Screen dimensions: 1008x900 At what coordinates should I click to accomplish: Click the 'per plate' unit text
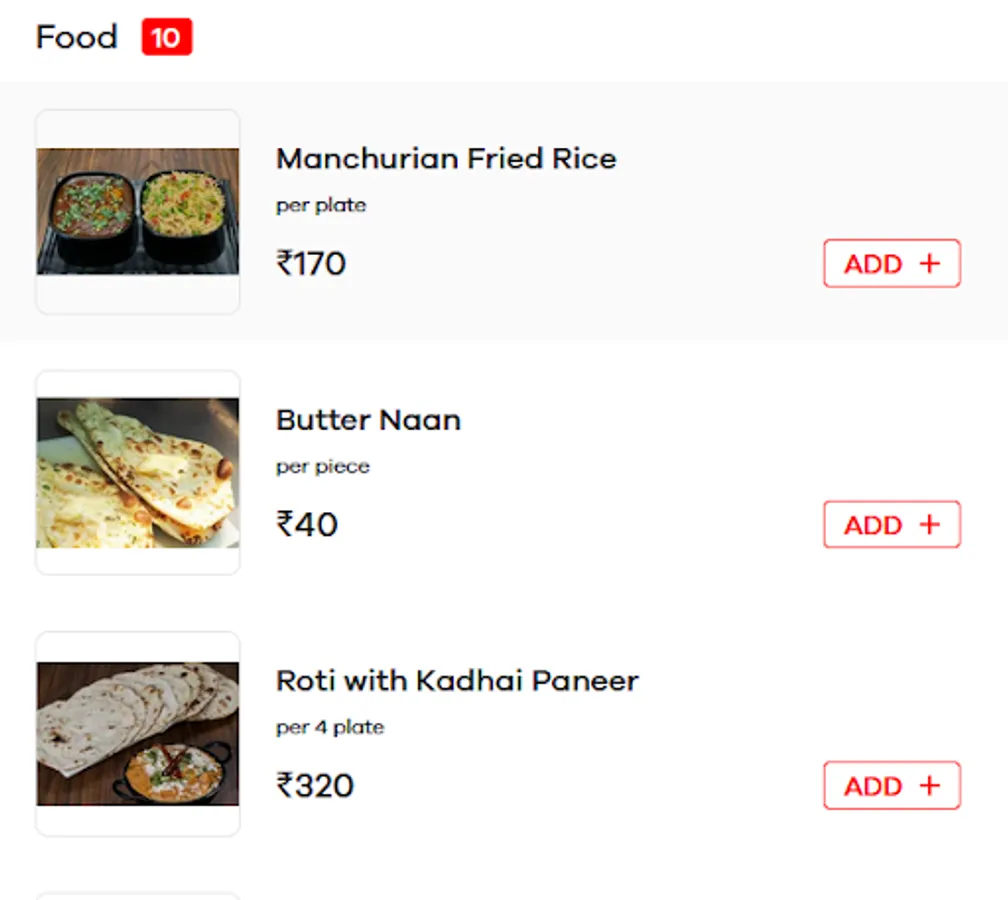pyautogui.click(x=321, y=205)
